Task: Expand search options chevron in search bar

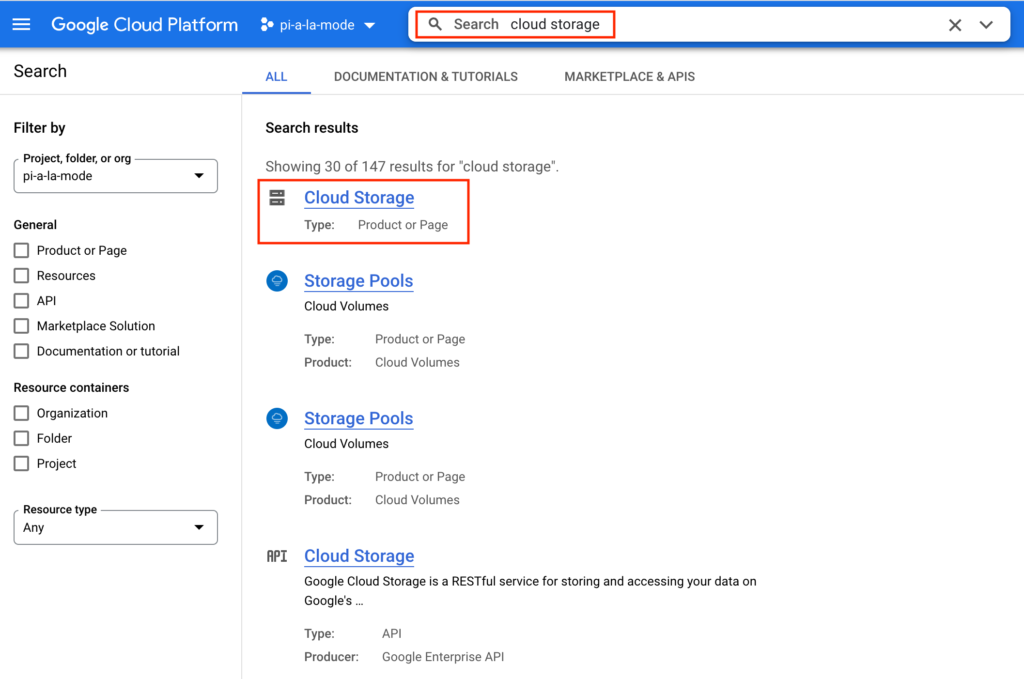Action: pyautogui.click(x=986, y=25)
